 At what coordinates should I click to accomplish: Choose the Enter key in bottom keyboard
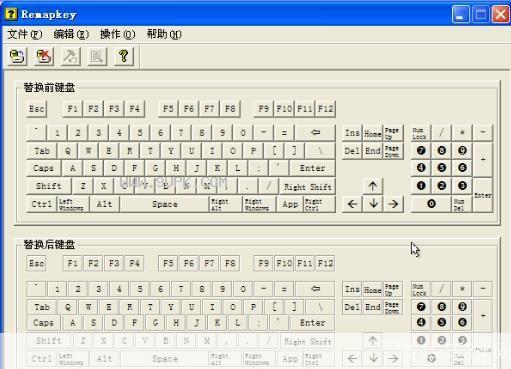(x=312, y=323)
